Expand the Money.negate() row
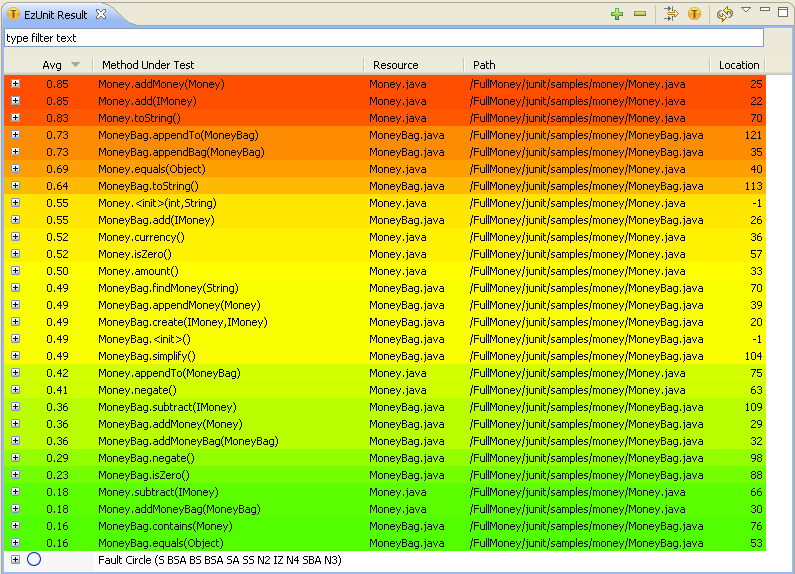This screenshot has width=795, height=574. pyautogui.click(x=16, y=389)
